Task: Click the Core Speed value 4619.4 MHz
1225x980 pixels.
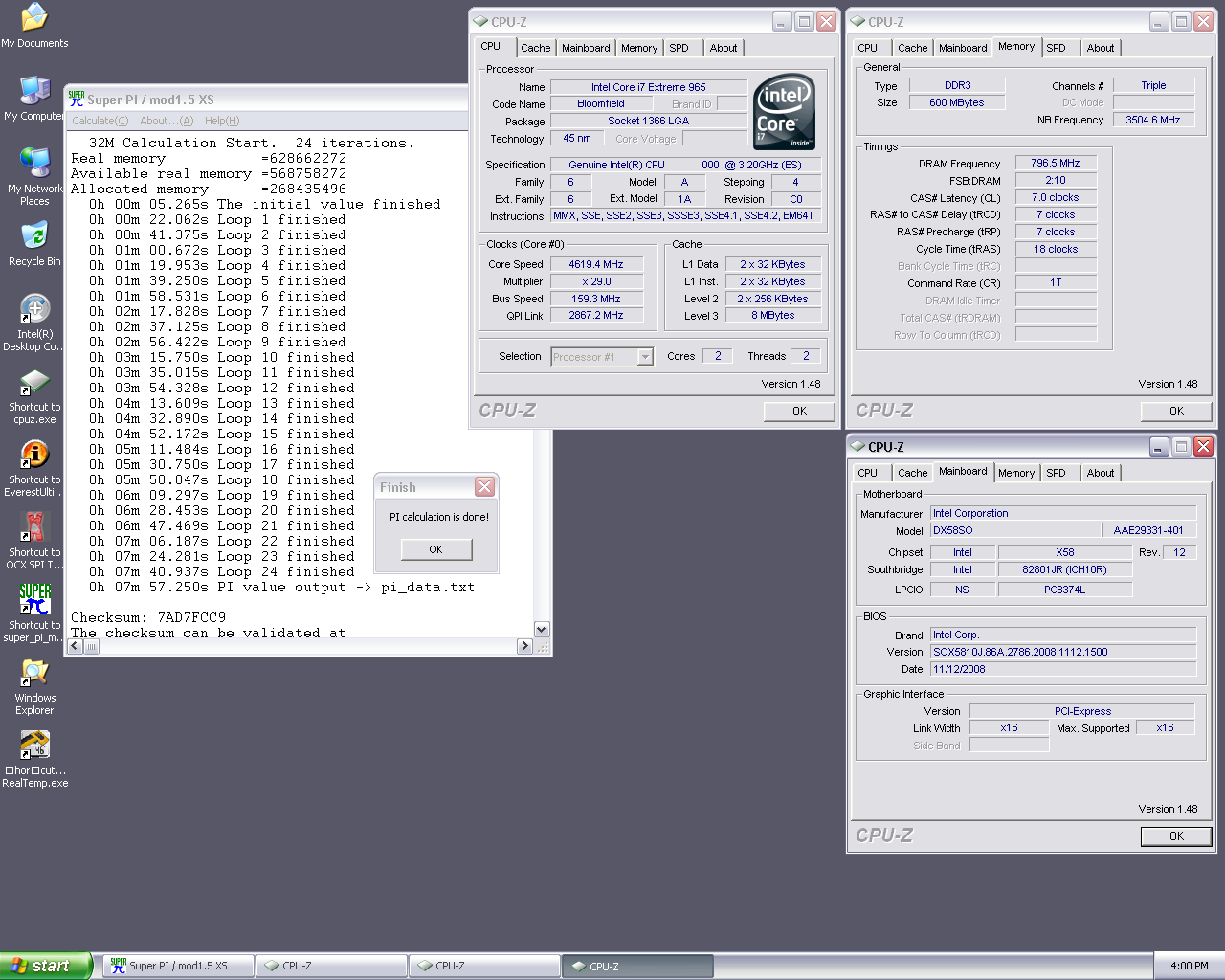Action: tap(596, 264)
